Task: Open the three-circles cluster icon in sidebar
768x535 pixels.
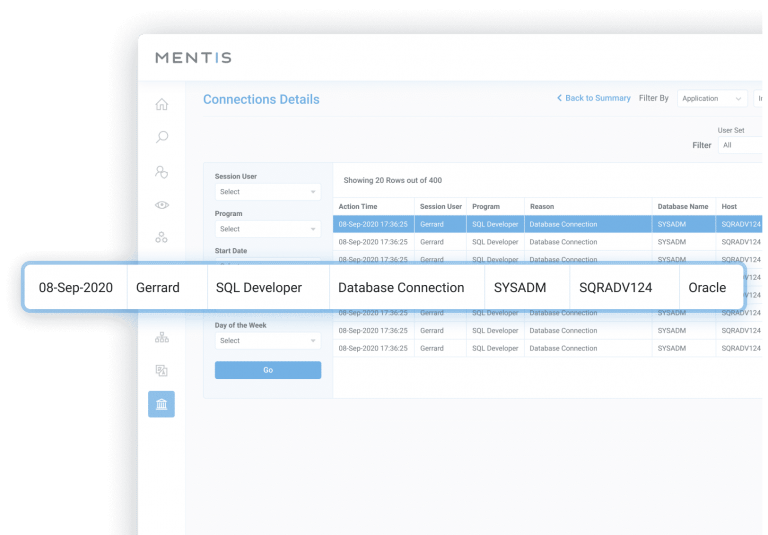Action: coord(161,238)
